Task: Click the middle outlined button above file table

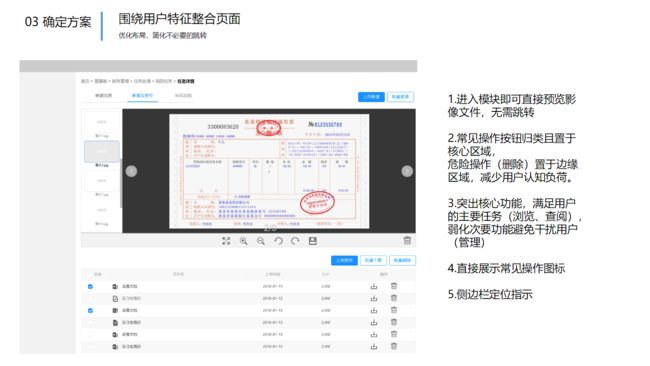Action: pos(373,260)
